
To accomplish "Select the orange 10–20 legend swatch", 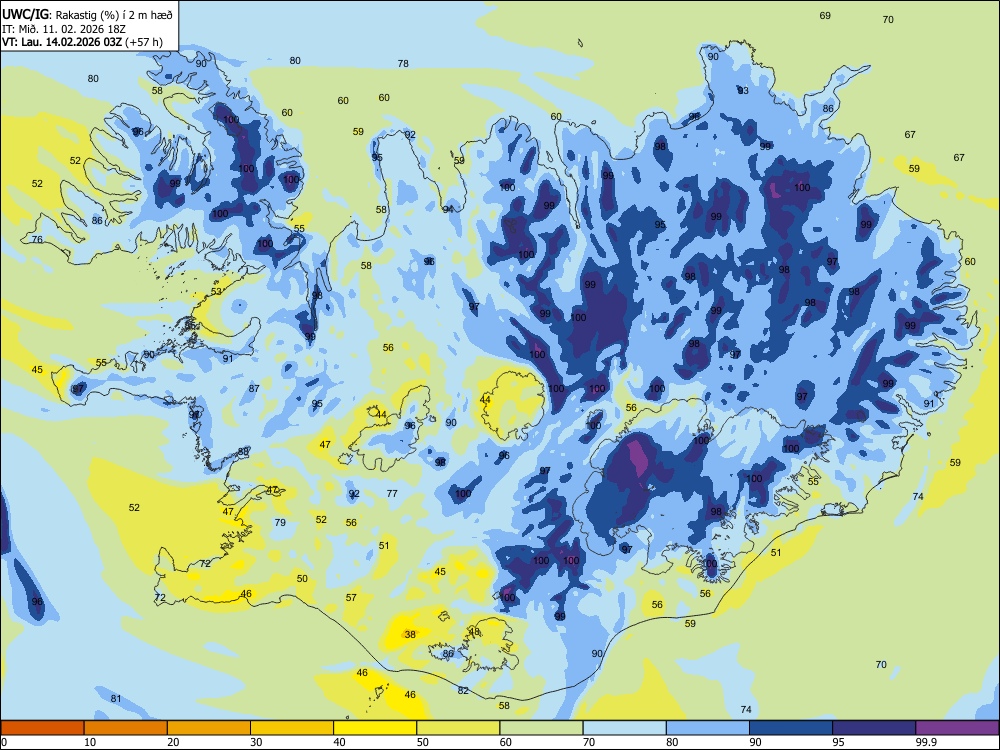I will (126, 728).
